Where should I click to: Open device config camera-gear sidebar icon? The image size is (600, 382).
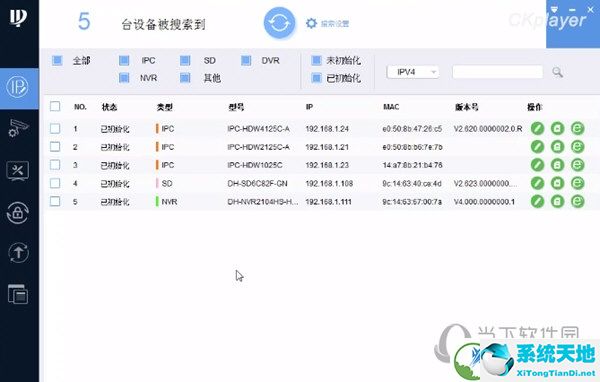(x=18, y=128)
